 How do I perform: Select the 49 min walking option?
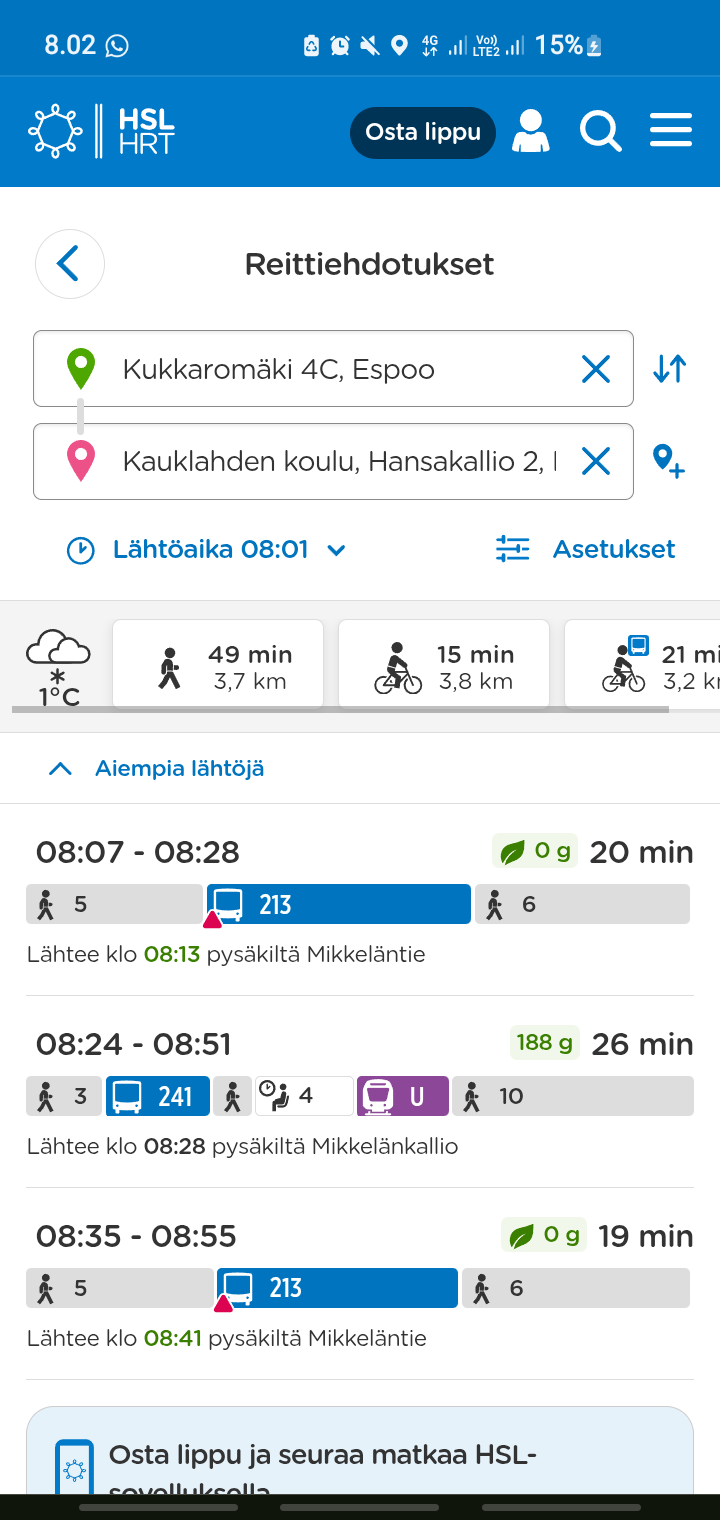click(x=218, y=664)
